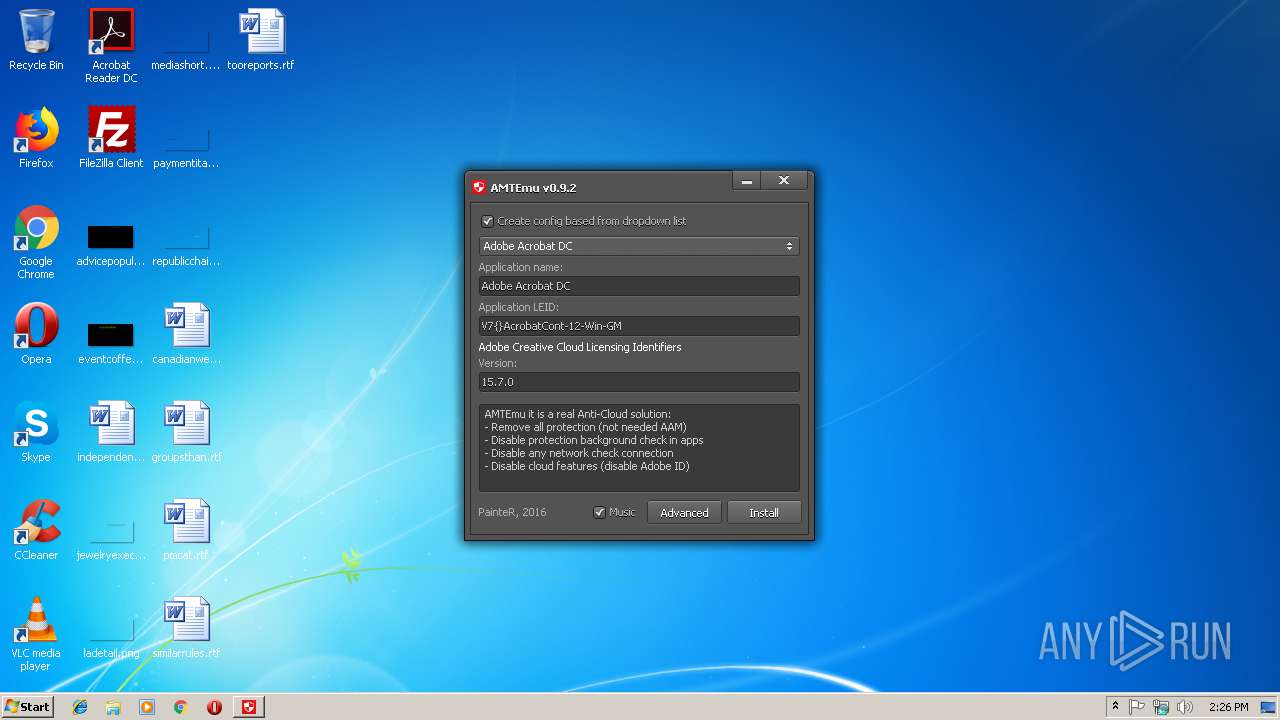Click the Application name field
The width and height of the screenshot is (1280, 720).
coord(639,286)
